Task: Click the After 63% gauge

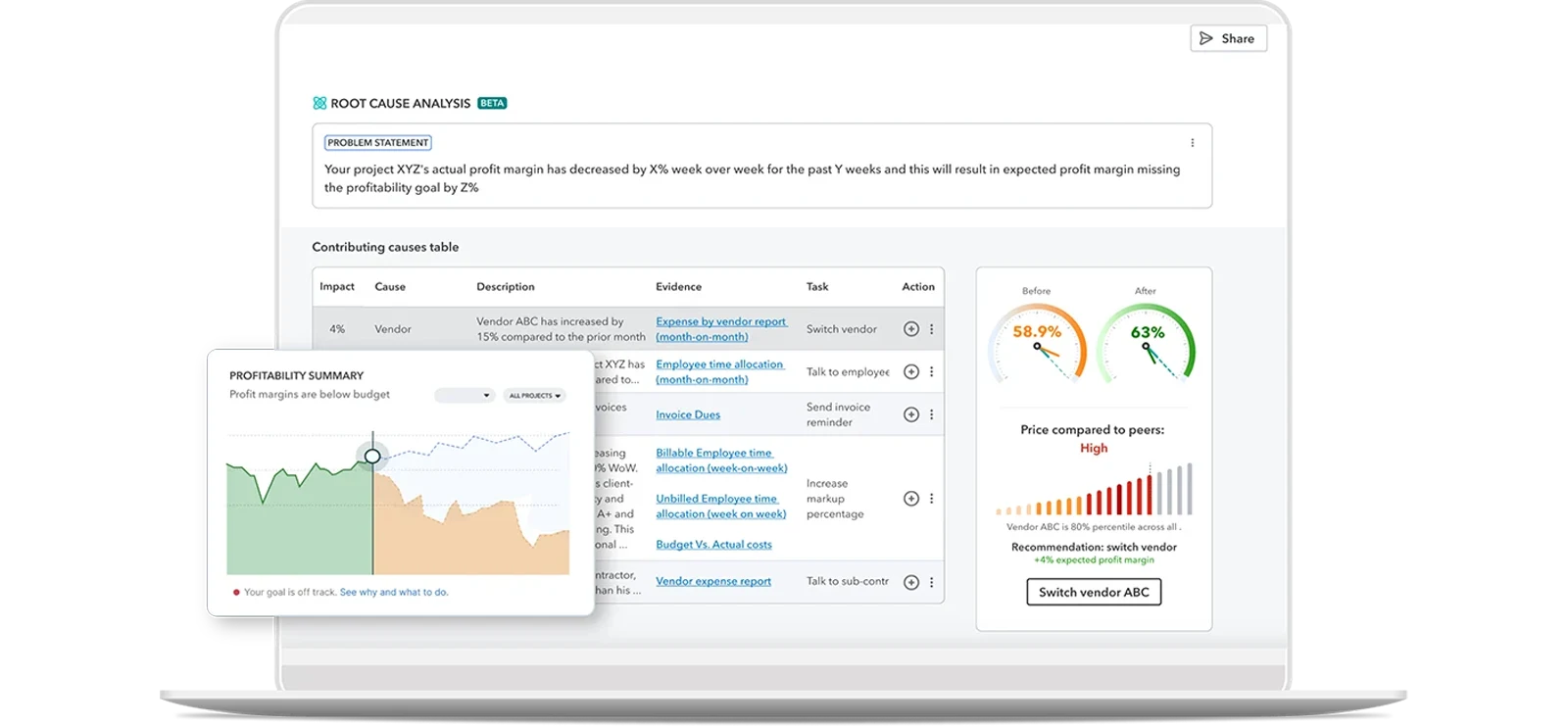Action: coord(1147,343)
